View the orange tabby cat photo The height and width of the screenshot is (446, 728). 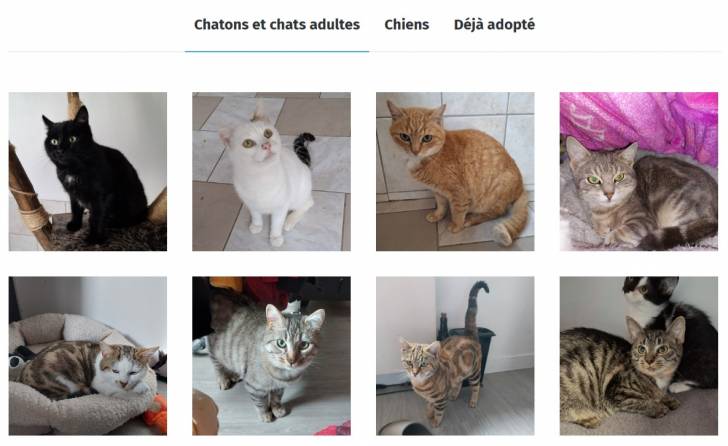(x=455, y=172)
